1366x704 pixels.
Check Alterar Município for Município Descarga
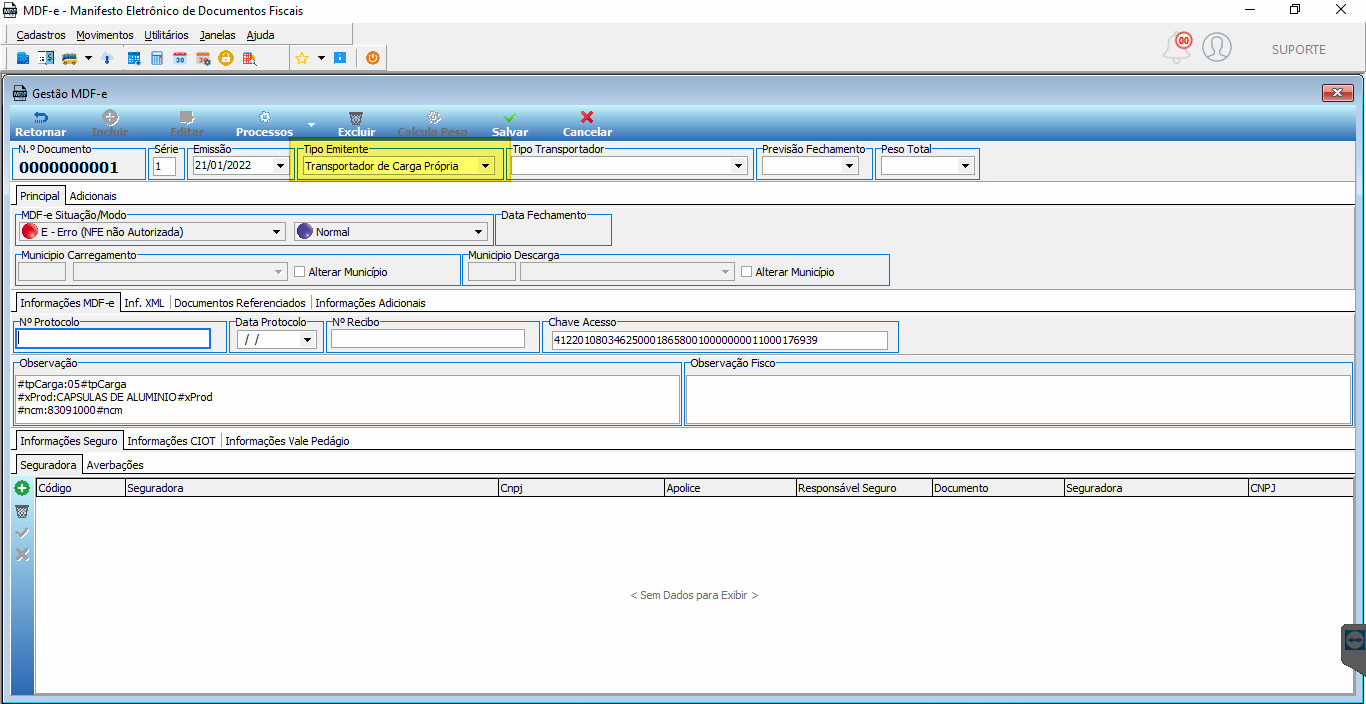(746, 272)
